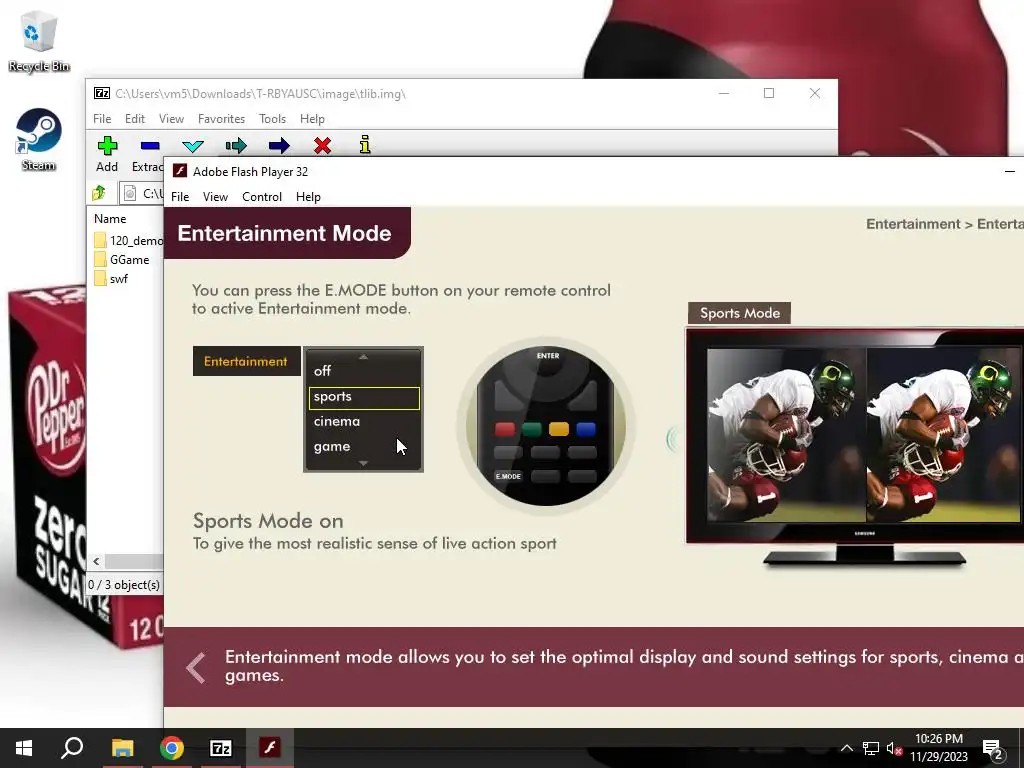The height and width of the screenshot is (768, 1024).
Task: Select the GGame folder in 7-Zip
Action: coord(122,259)
